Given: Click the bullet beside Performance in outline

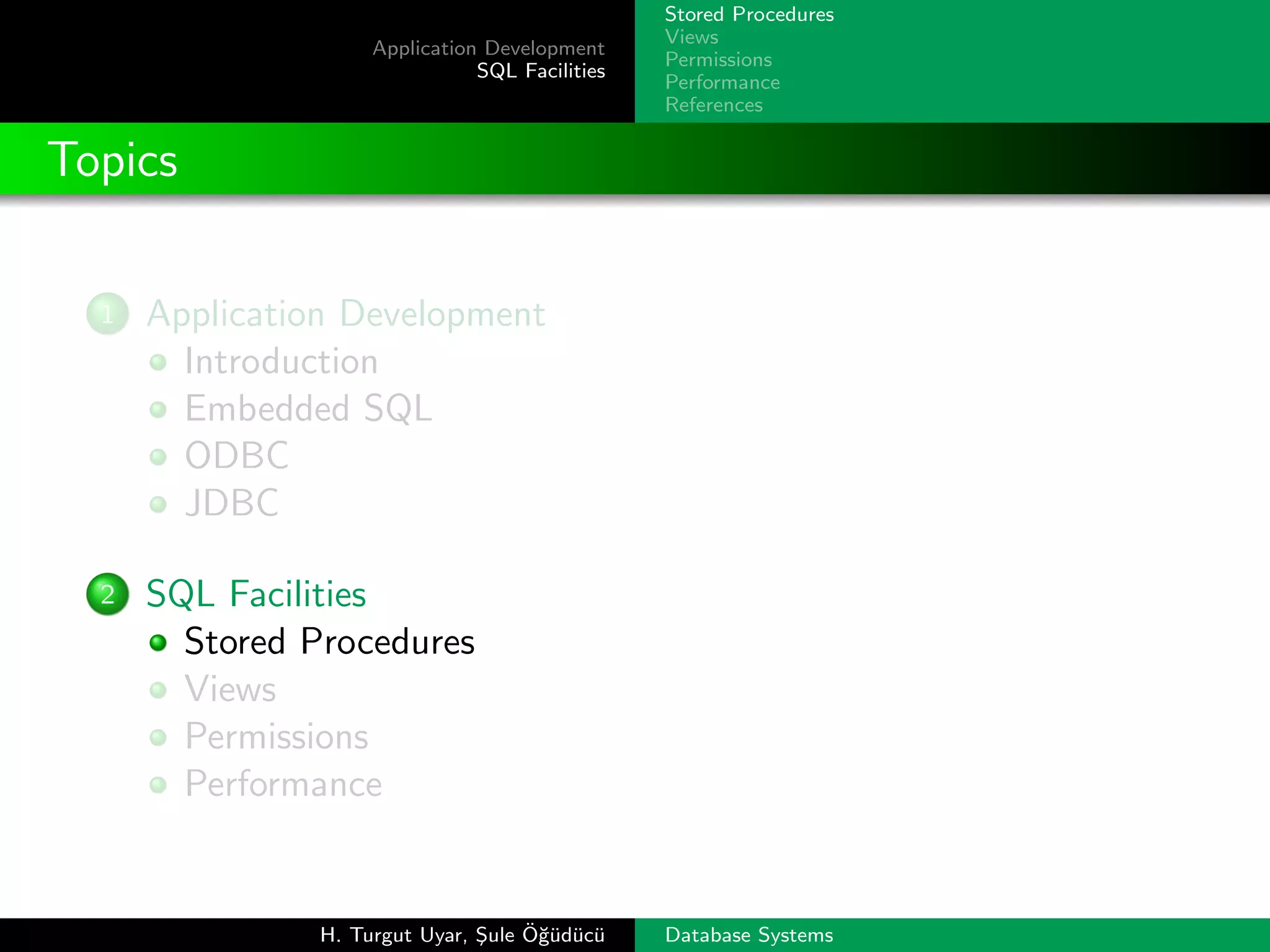Looking at the screenshot, I should [x=158, y=785].
